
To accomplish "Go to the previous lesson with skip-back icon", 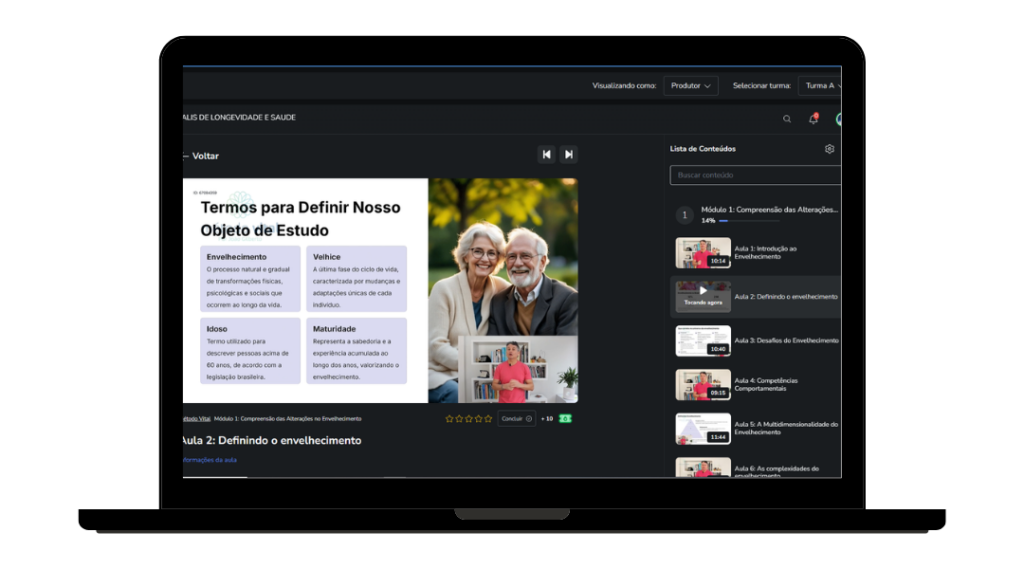I will tap(546, 154).
